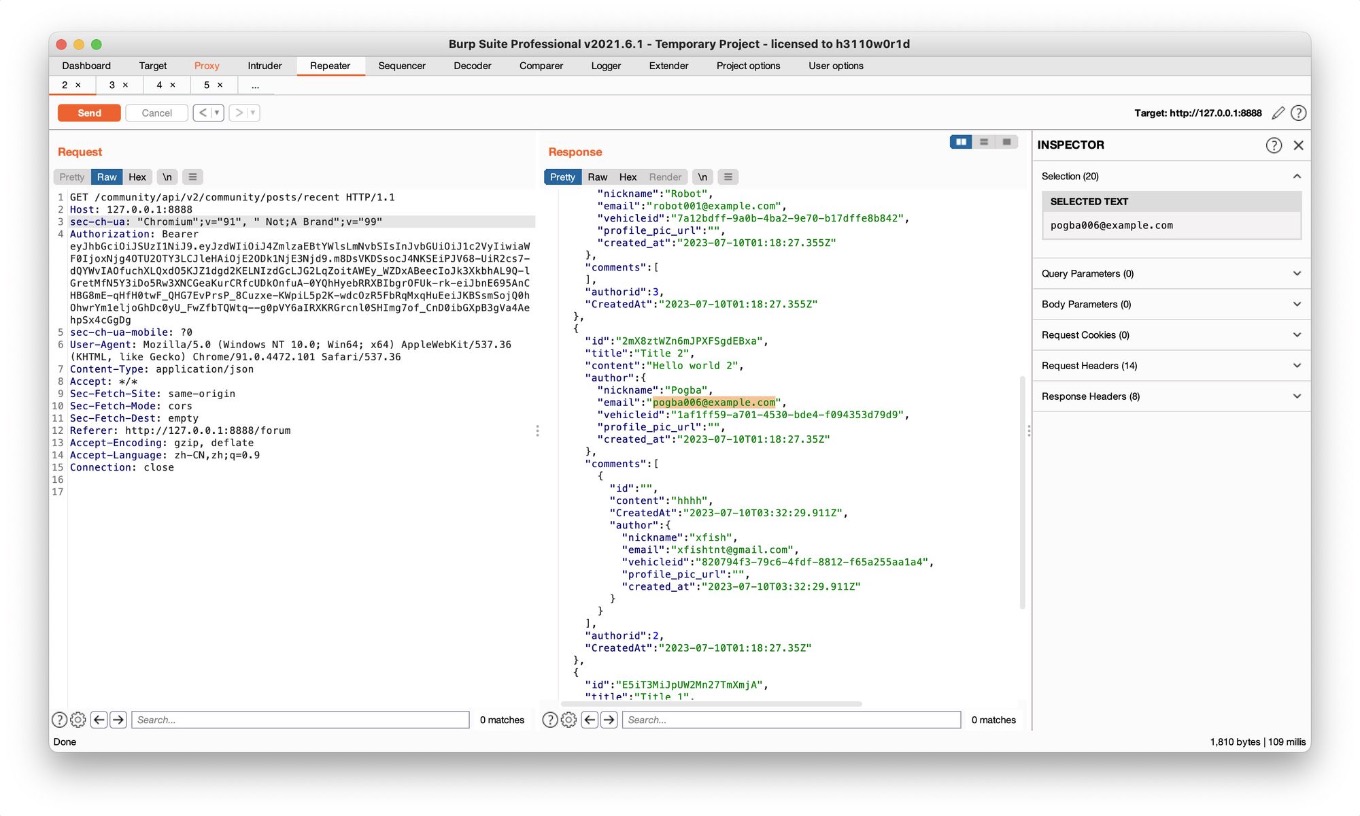Open response search settings gear

click(569, 720)
